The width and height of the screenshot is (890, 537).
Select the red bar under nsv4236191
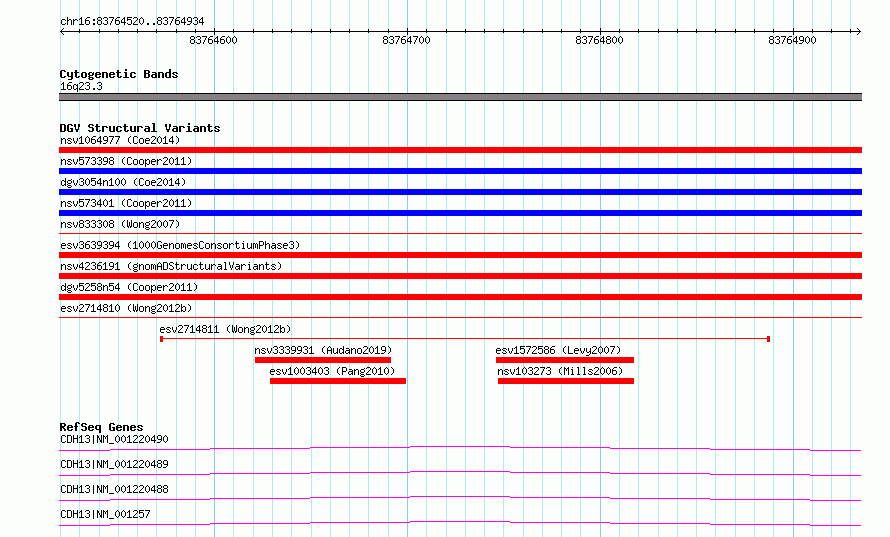[460, 276]
